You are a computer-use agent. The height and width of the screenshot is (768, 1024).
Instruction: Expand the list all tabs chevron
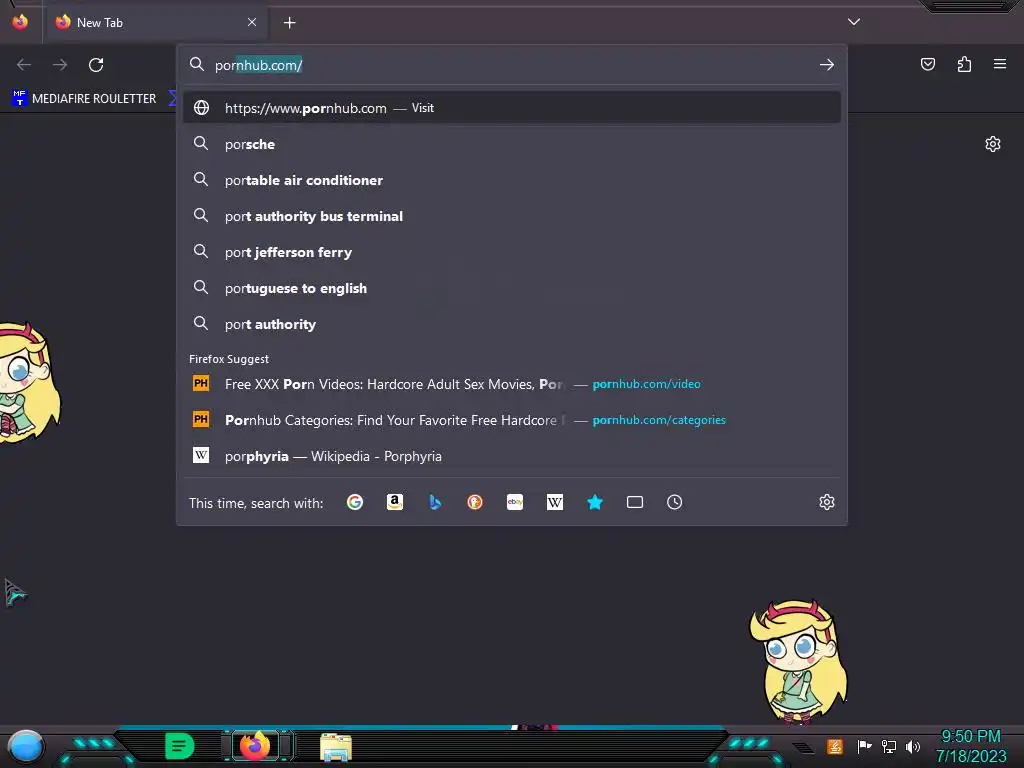pos(854,22)
